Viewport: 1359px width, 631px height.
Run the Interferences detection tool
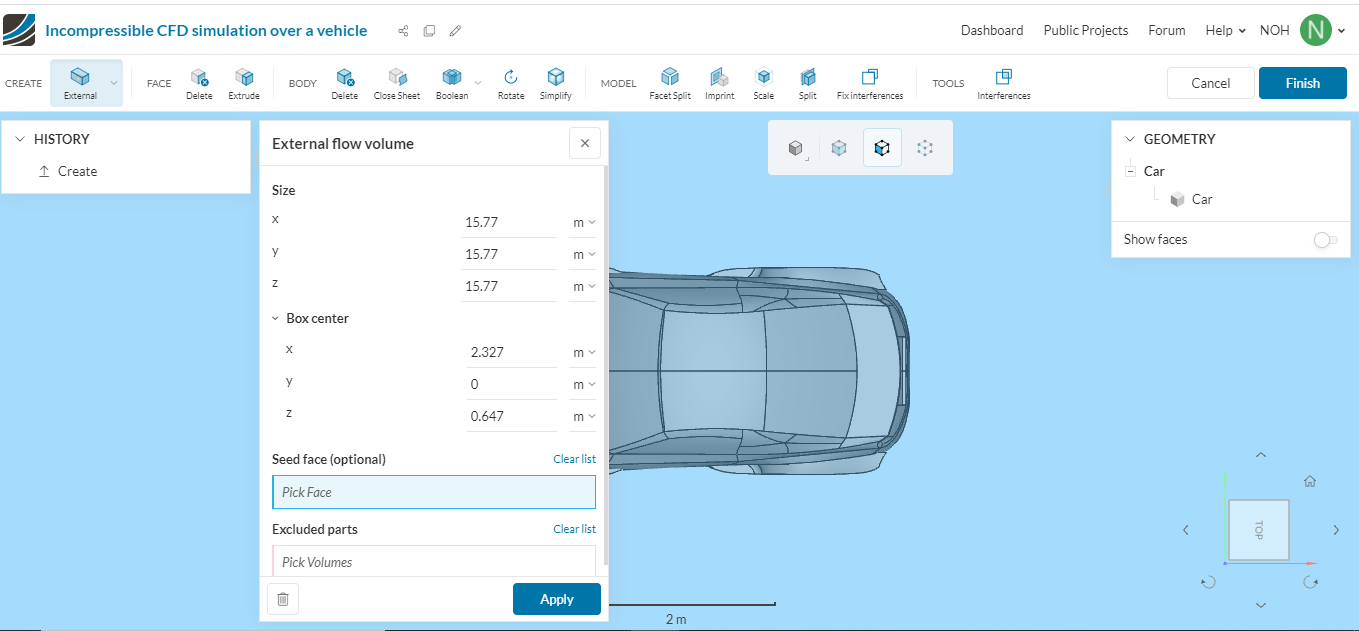click(x=1003, y=82)
